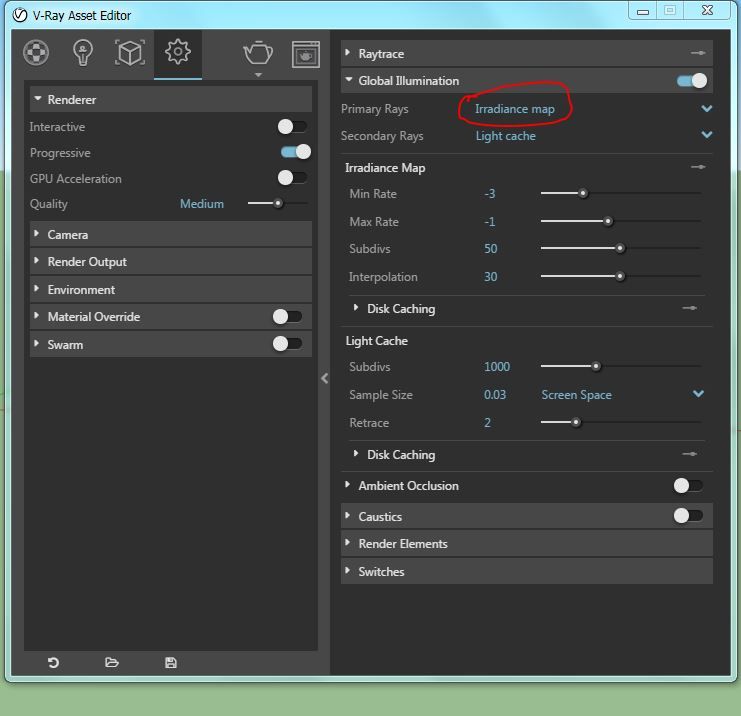Close the V-Ray Asset Editor window
Image resolution: width=741 pixels, height=716 pixels.
pyautogui.click(x=707, y=10)
